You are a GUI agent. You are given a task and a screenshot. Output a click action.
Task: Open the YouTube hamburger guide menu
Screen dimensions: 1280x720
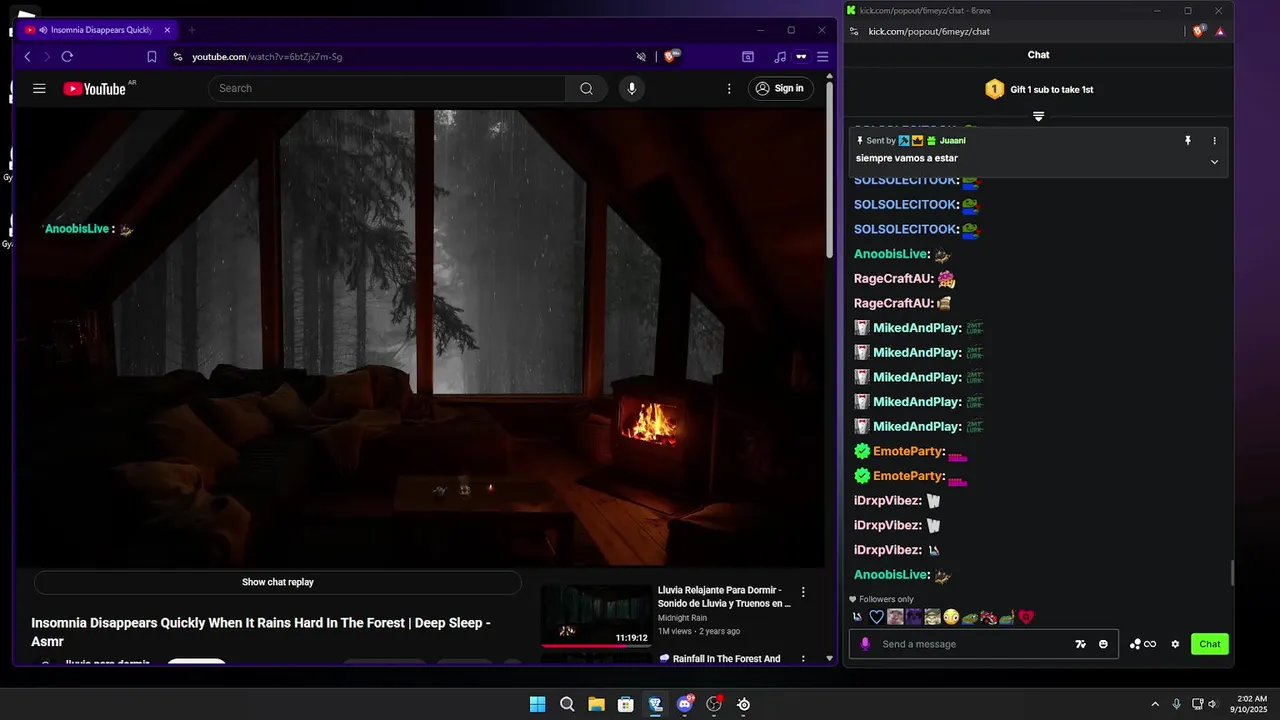(x=39, y=89)
